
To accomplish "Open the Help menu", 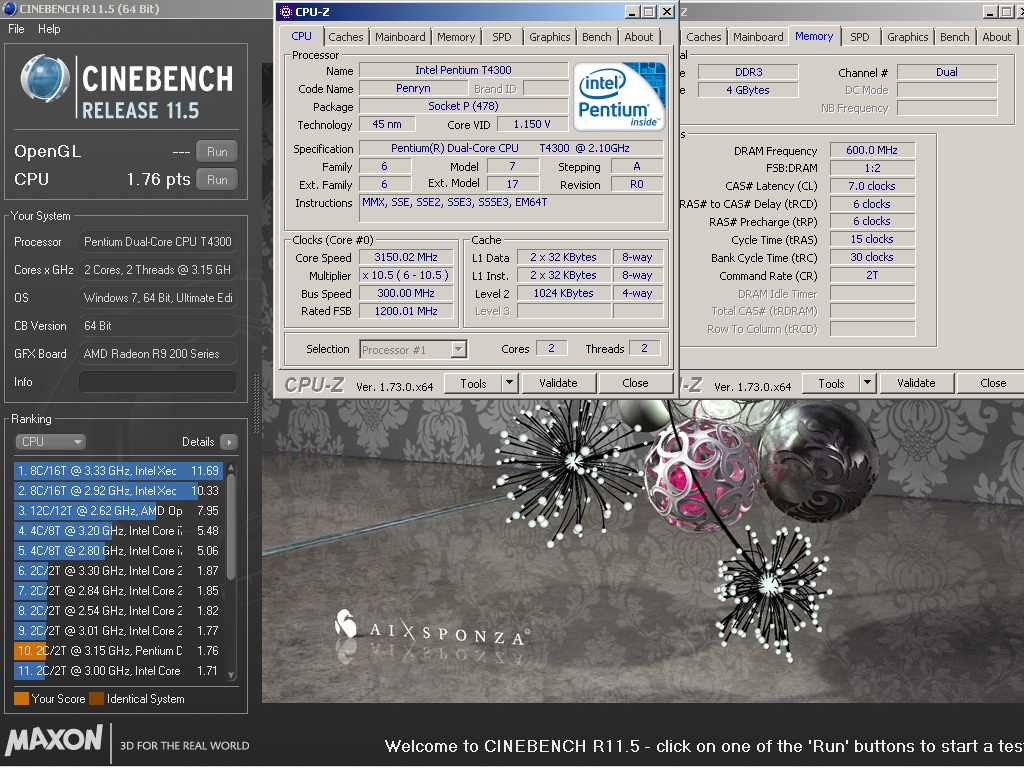I will coord(49,29).
